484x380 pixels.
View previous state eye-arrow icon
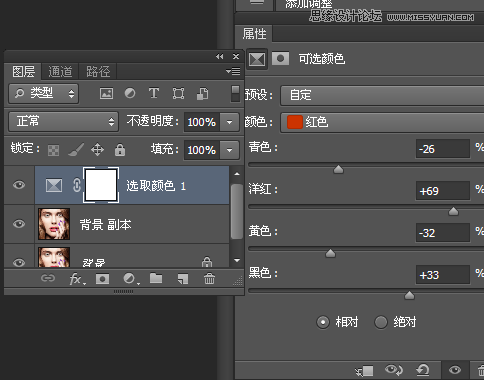(394, 370)
